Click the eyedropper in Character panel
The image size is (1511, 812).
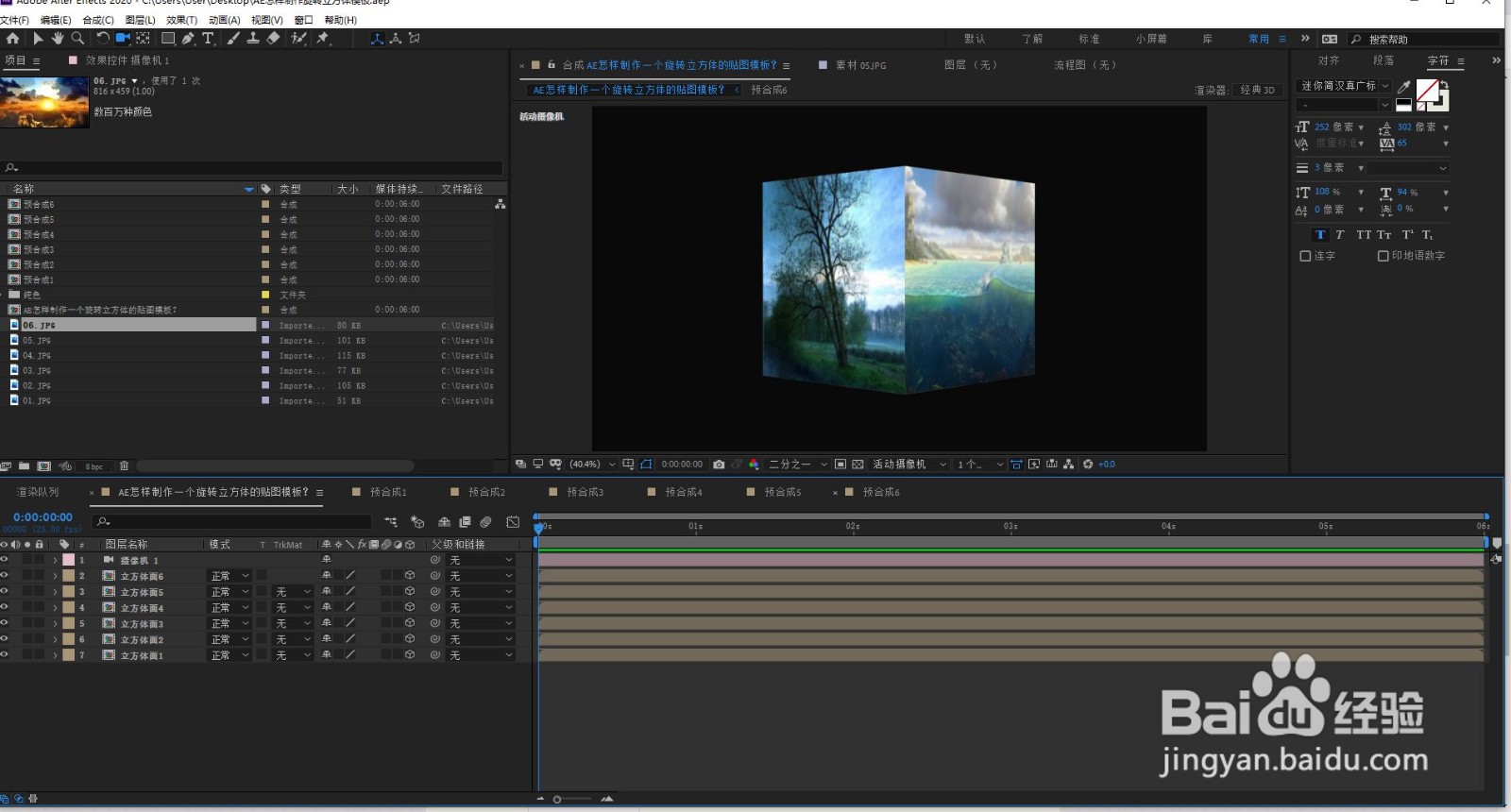[x=1404, y=87]
